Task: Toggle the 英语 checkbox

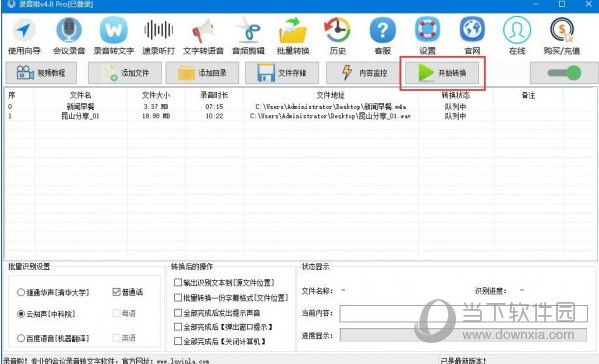Action: pos(117,338)
